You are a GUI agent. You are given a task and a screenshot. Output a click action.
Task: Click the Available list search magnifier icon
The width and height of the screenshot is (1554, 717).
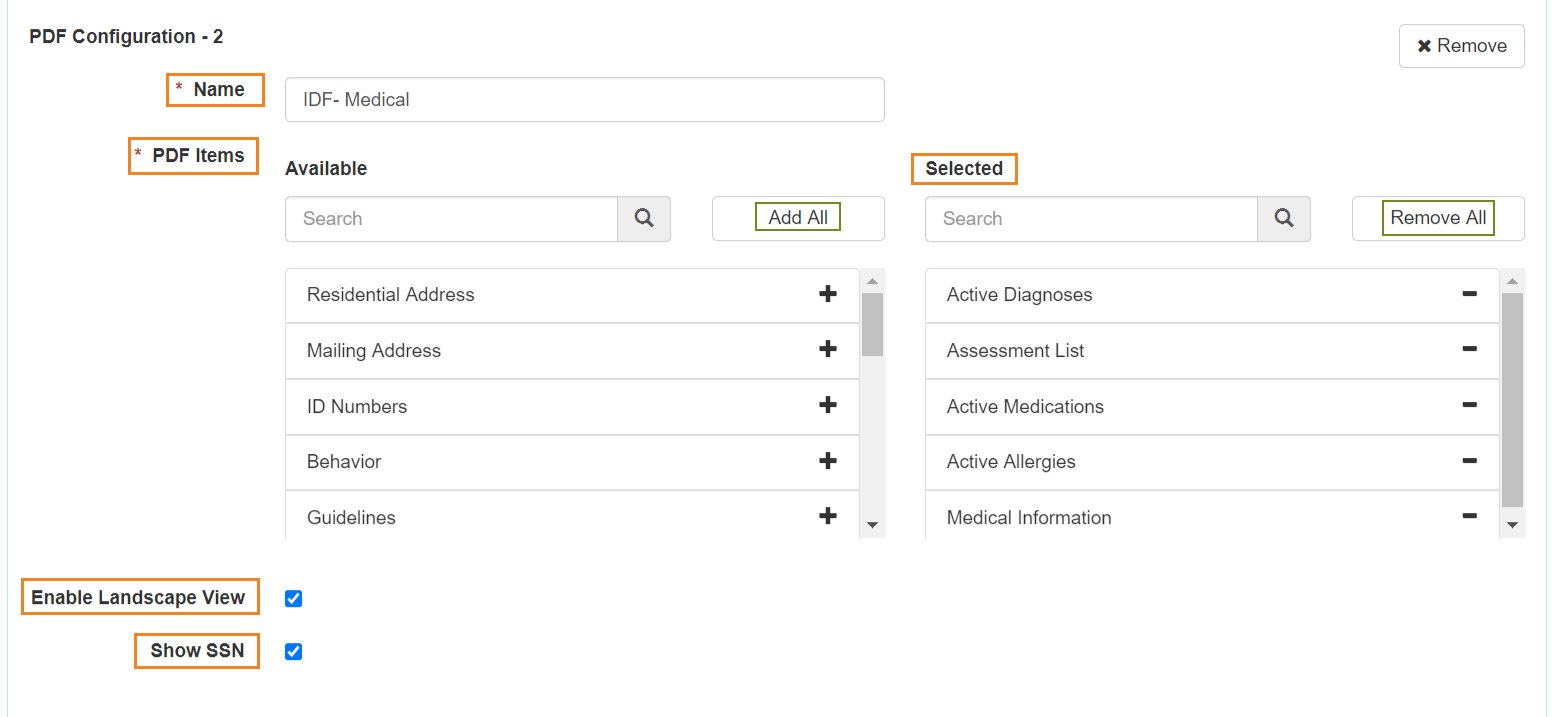coord(644,219)
